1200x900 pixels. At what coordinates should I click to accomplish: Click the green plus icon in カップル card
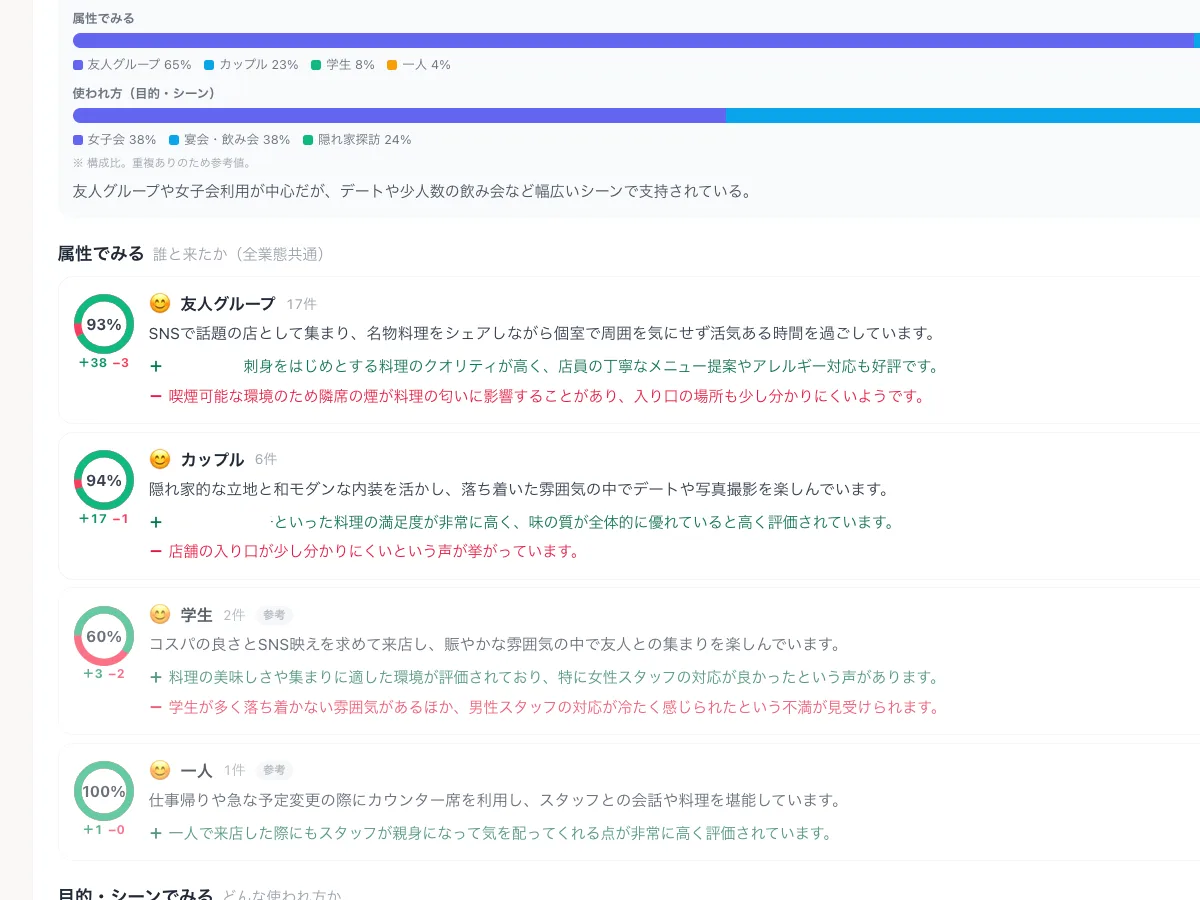[156, 522]
